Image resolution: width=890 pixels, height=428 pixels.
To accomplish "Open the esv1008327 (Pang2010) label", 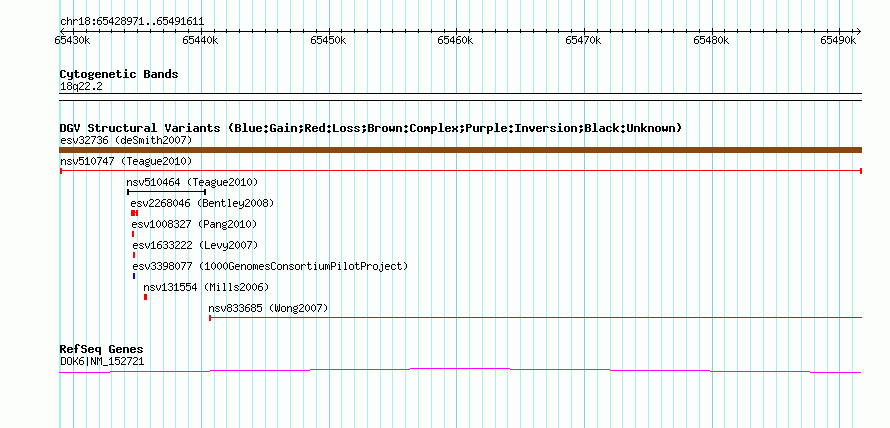I will [194, 224].
